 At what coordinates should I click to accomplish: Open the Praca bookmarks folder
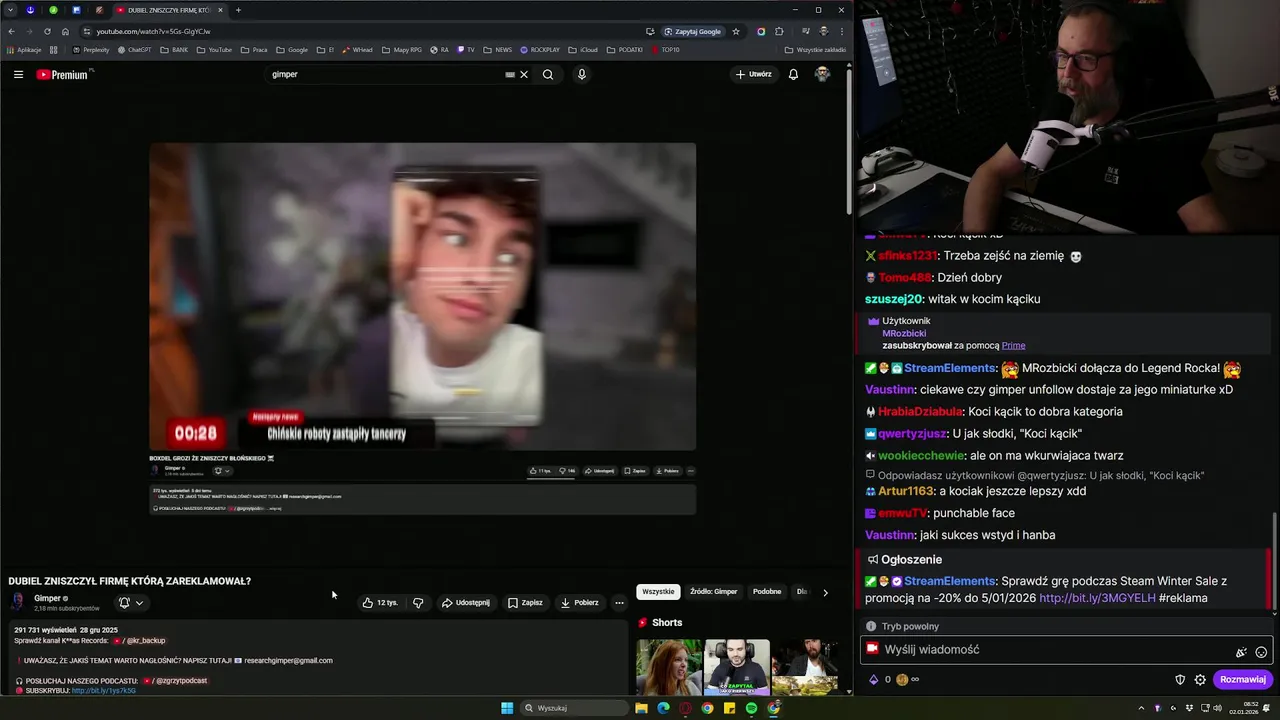tap(254, 49)
